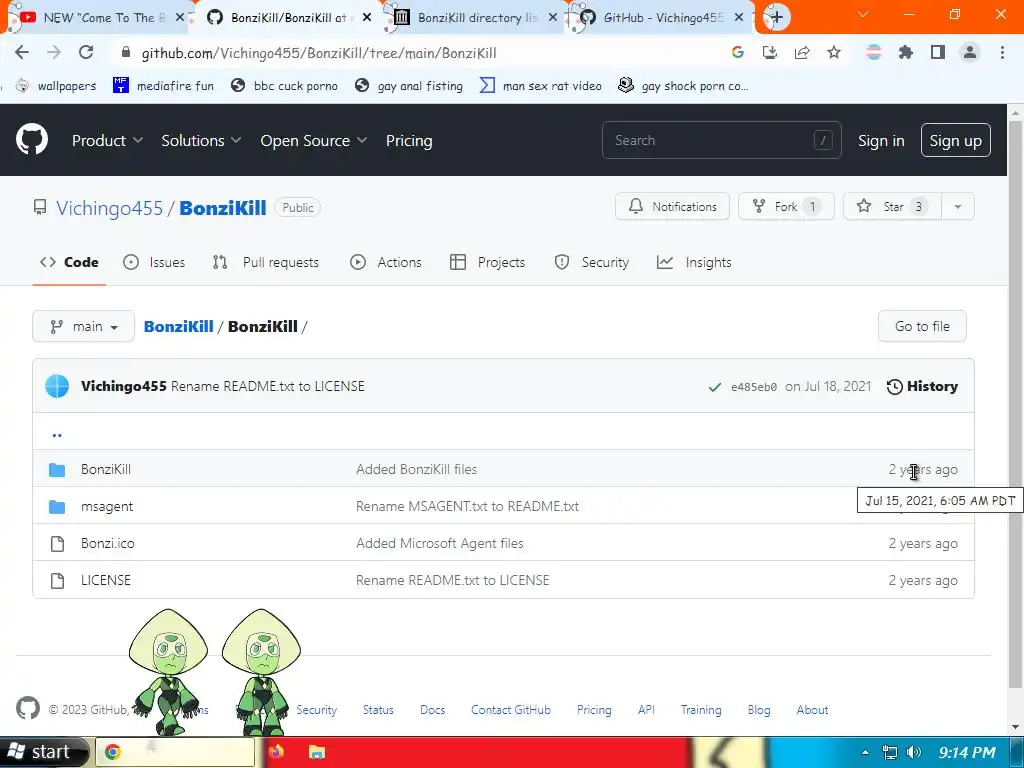Image resolution: width=1024 pixels, height=768 pixels.
Task: Click Vichingo455 commit author avatar
Action: [57, 386]
